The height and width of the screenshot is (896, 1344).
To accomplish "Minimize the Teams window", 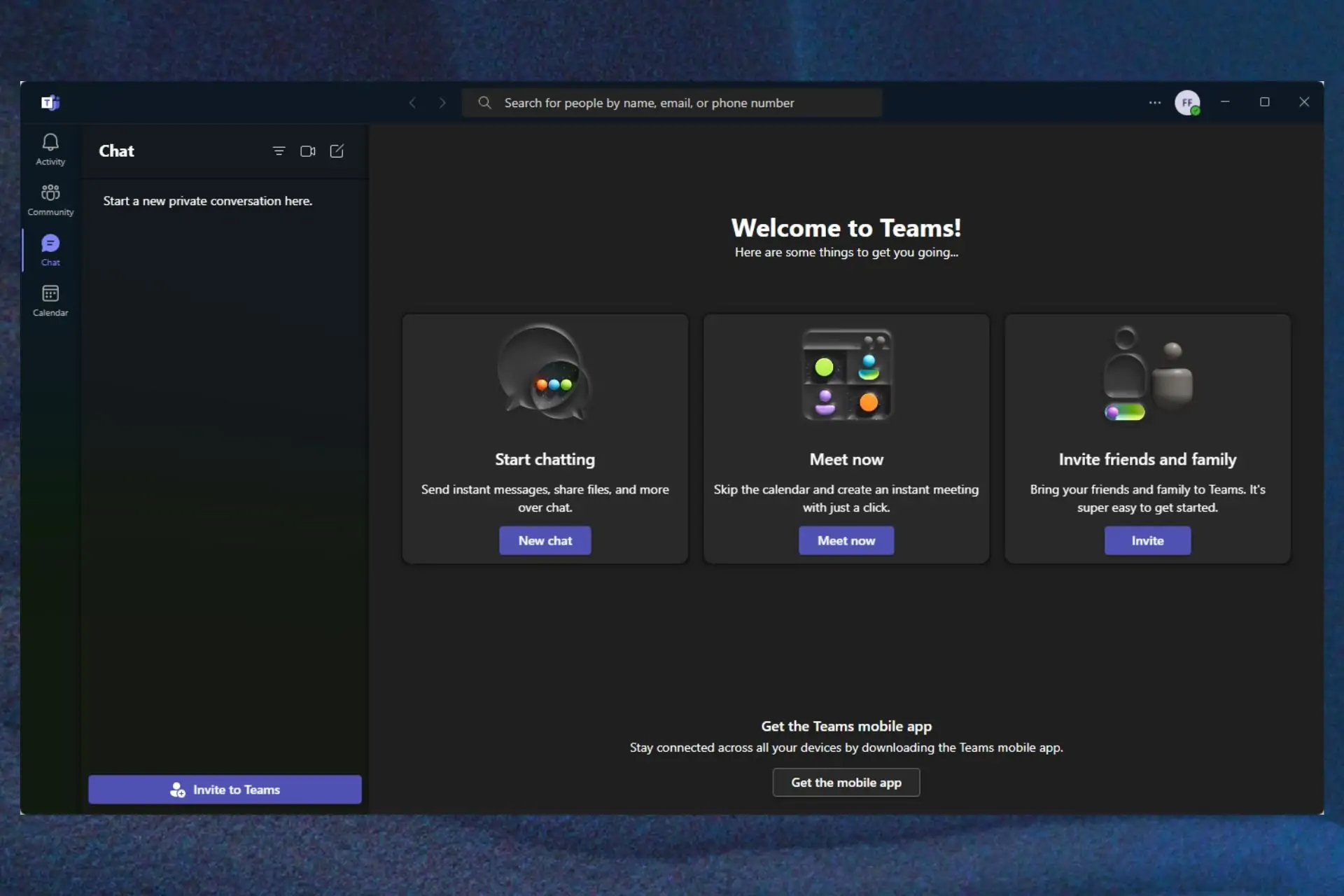I will pos(1225,102).
